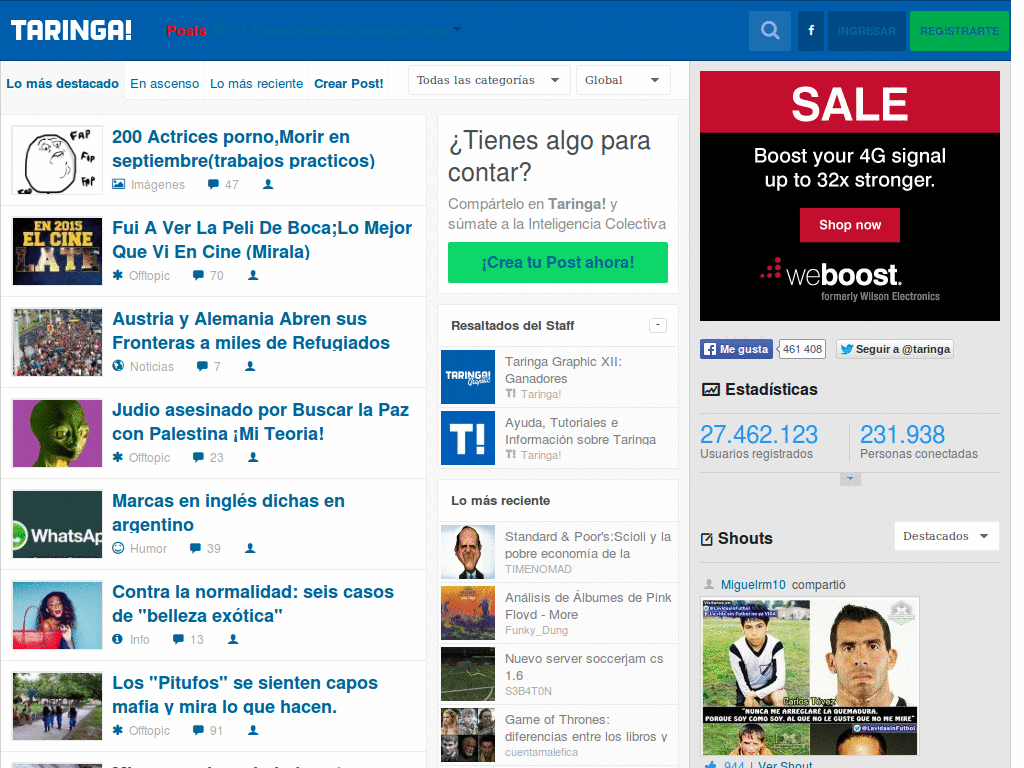Open the Todas las categorías dropdown

[x=489, y=80]
